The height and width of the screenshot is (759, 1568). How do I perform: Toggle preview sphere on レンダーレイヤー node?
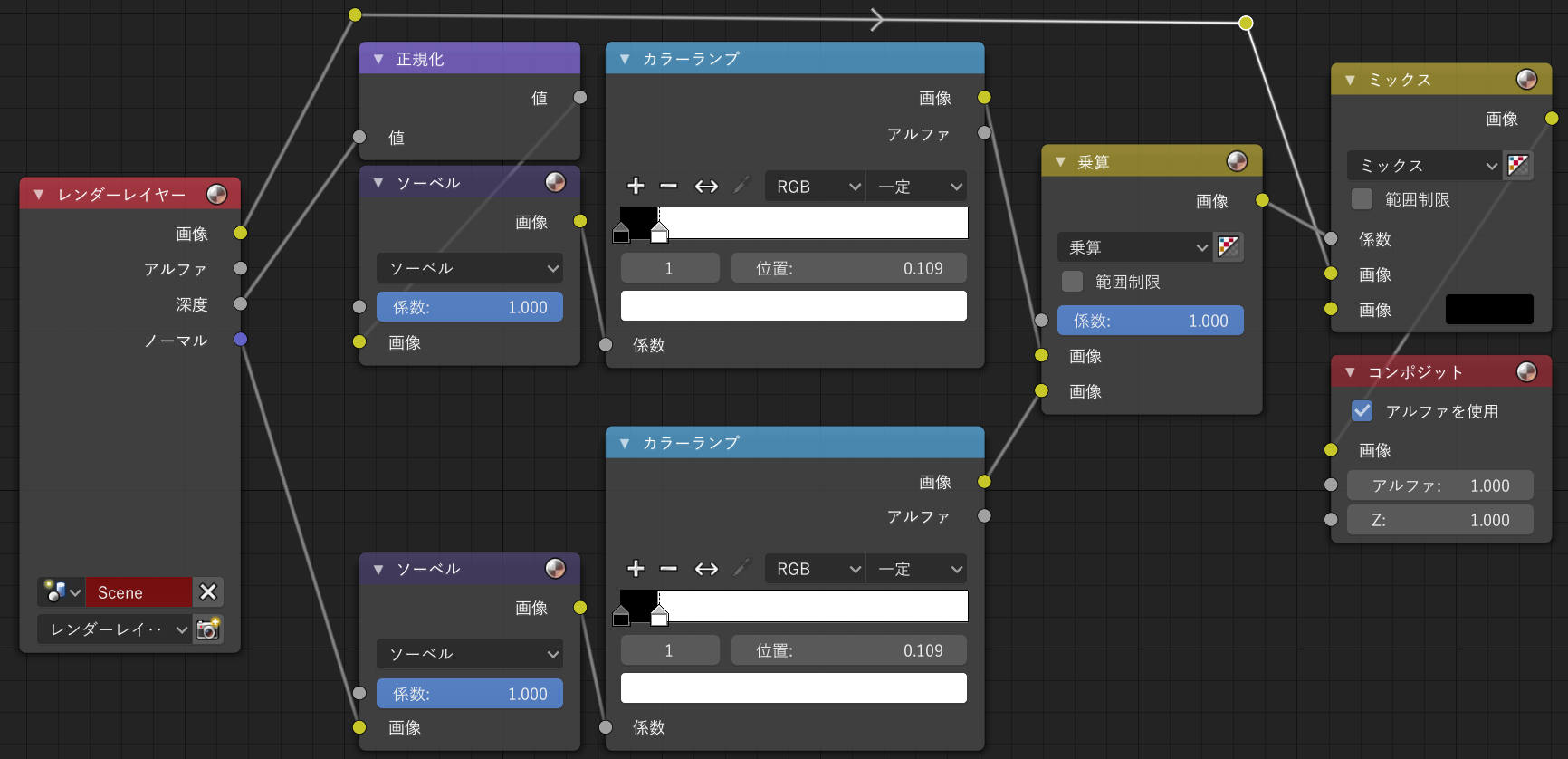click(216, 194)
